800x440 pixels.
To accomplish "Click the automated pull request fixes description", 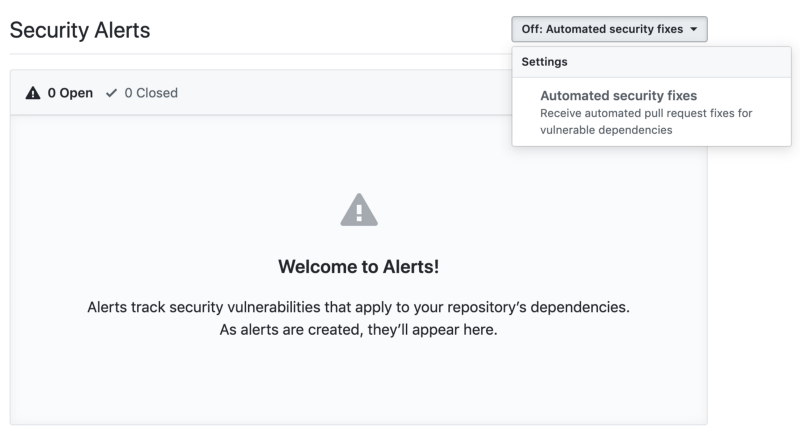I will coord(646,121).
